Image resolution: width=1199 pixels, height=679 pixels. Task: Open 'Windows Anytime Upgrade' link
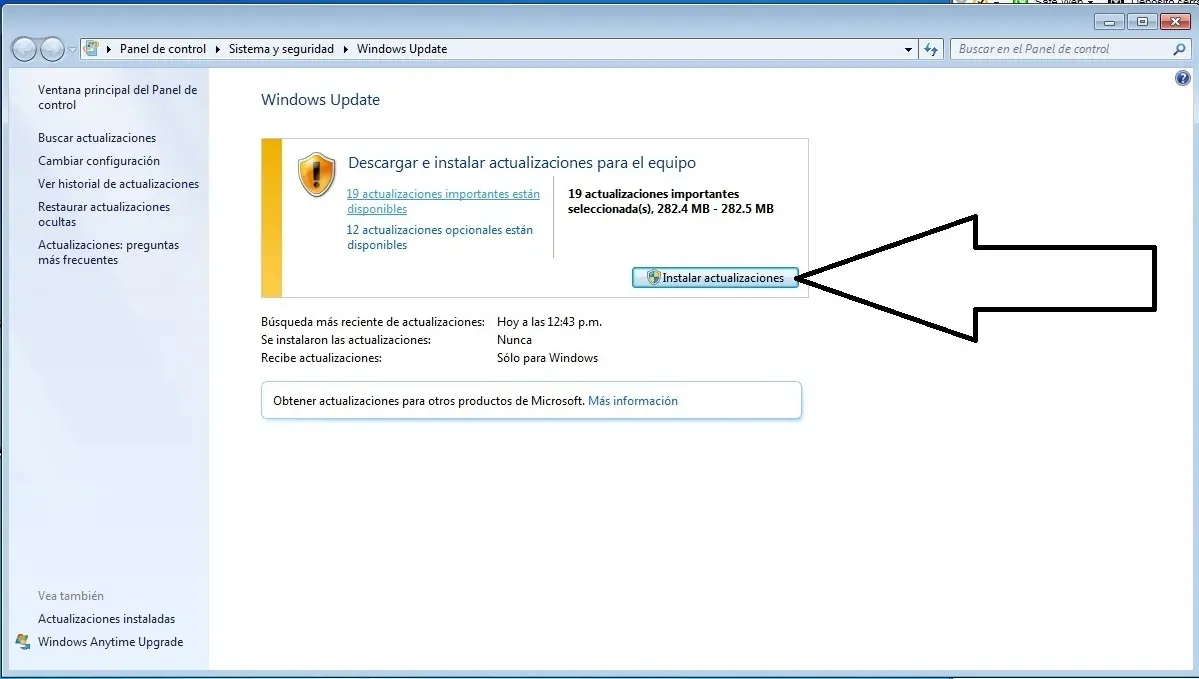click(x=110, y=642)
